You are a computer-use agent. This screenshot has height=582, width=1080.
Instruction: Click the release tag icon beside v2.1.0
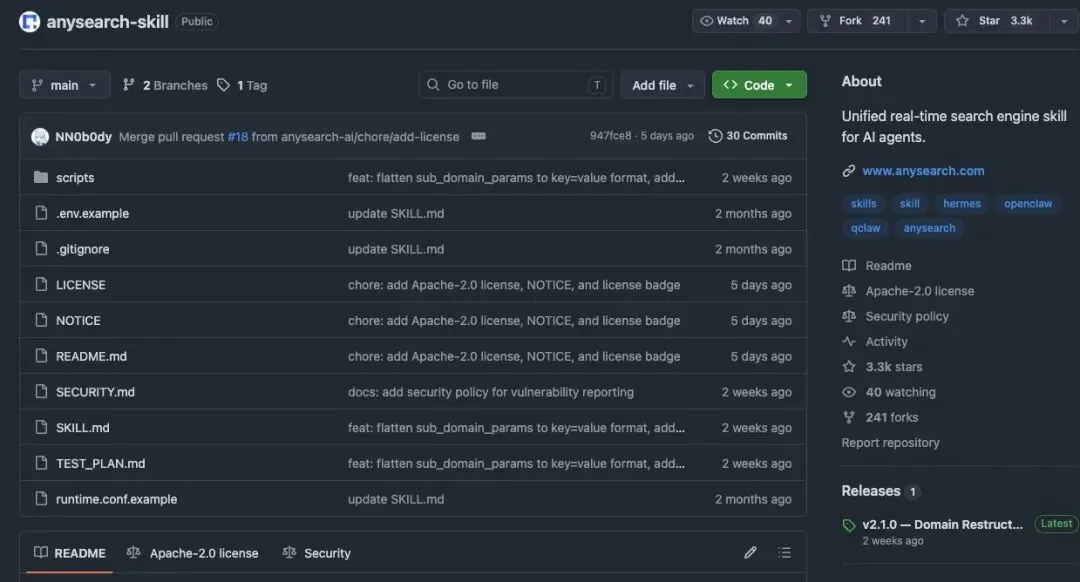click(849, 526)
